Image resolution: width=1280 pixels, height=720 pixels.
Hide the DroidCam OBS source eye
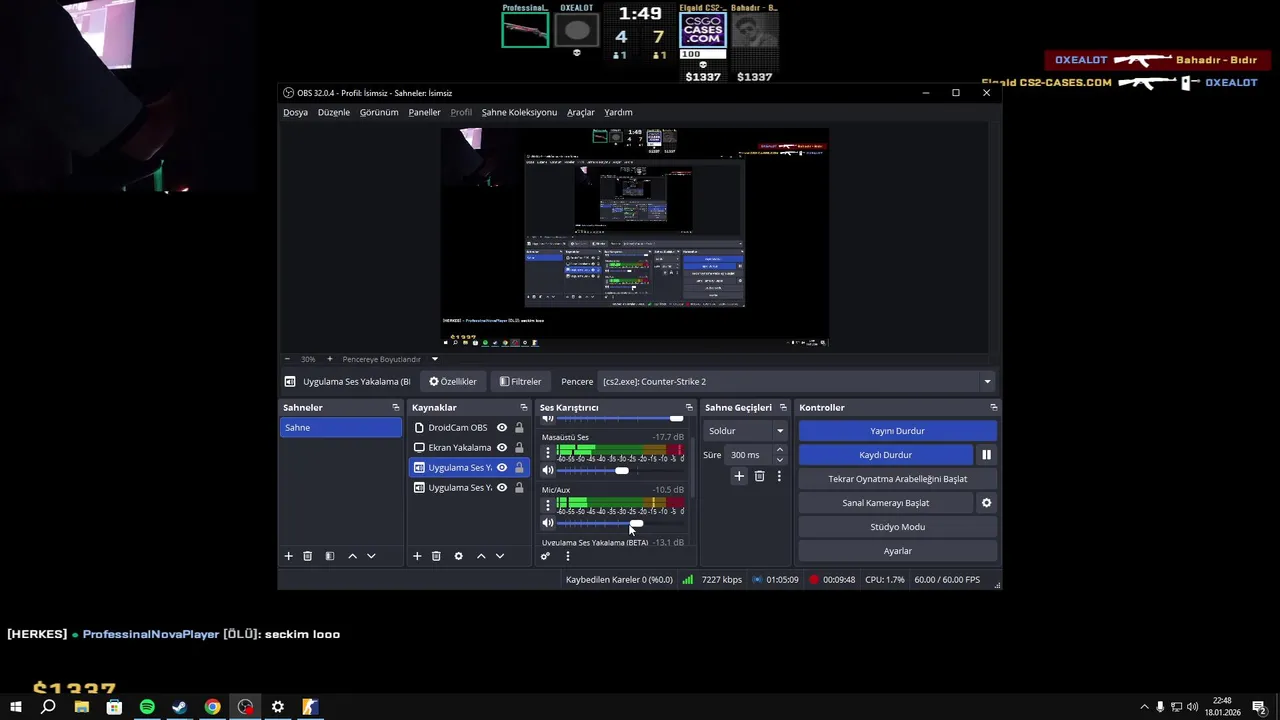(502, 428)
